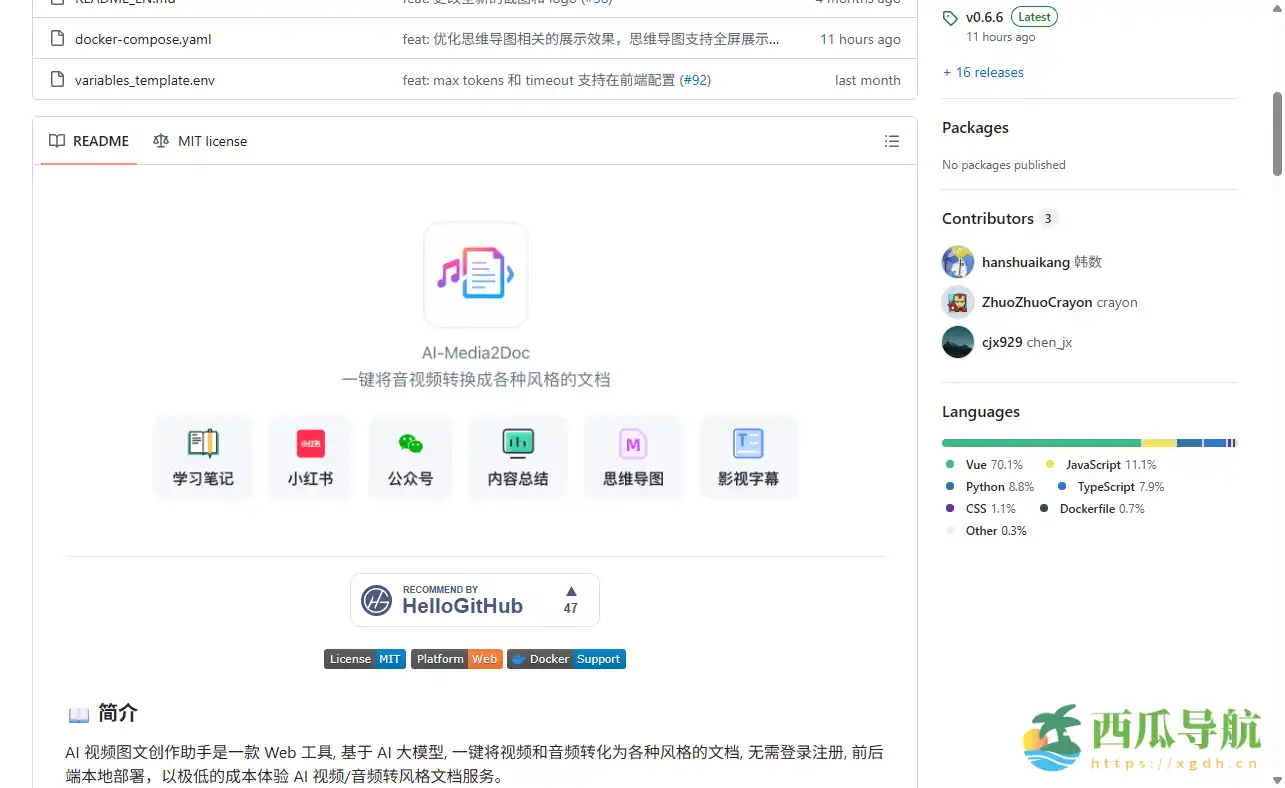The image size is (1285, 788).
Task: Click the Docker Support badge
Action: [566, 659]
